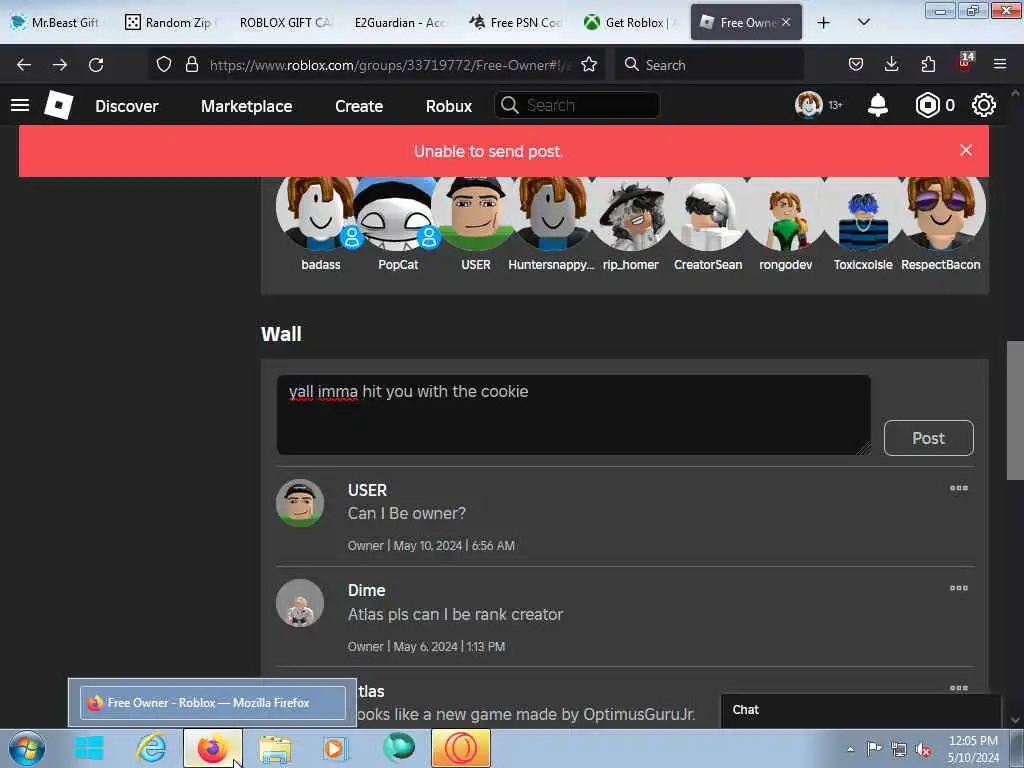Image resolution: width=1024 pixels, height=768 pixels.
Task: Open Firefox application hamburger menu
Action: (1000, 64)
